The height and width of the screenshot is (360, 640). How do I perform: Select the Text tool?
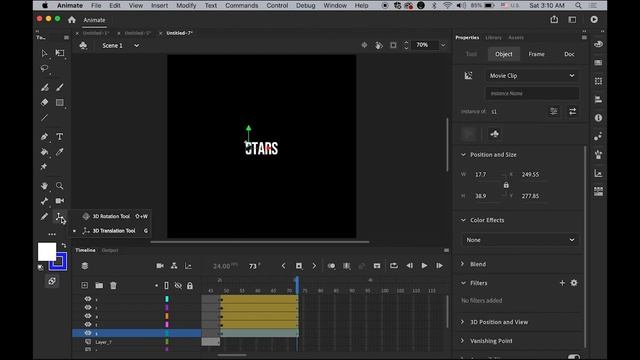click(60, 137)
